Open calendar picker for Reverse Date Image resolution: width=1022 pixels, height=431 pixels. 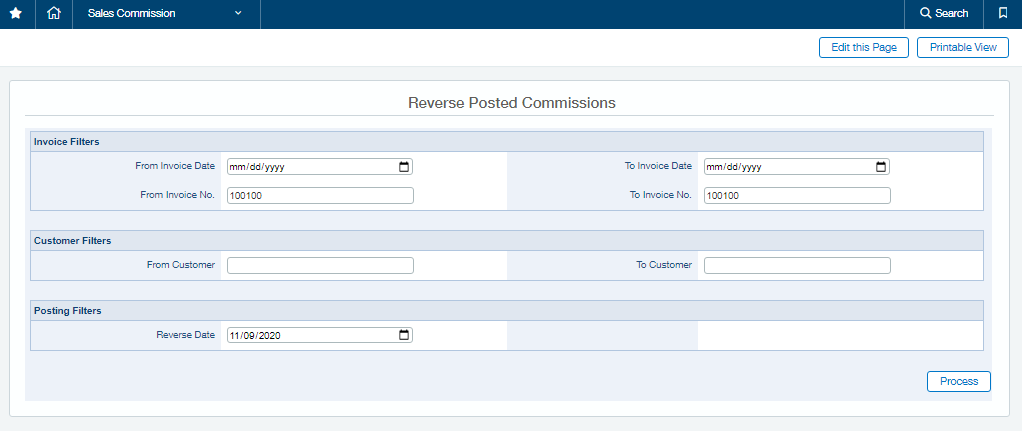403,335
